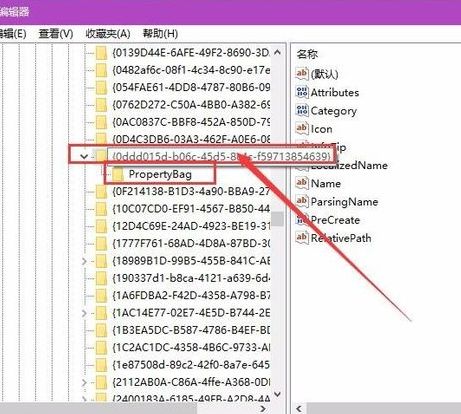Click the folder icon of {1e87508d key
The height and width of the screenshot is (414, 461).
point(101,365)
